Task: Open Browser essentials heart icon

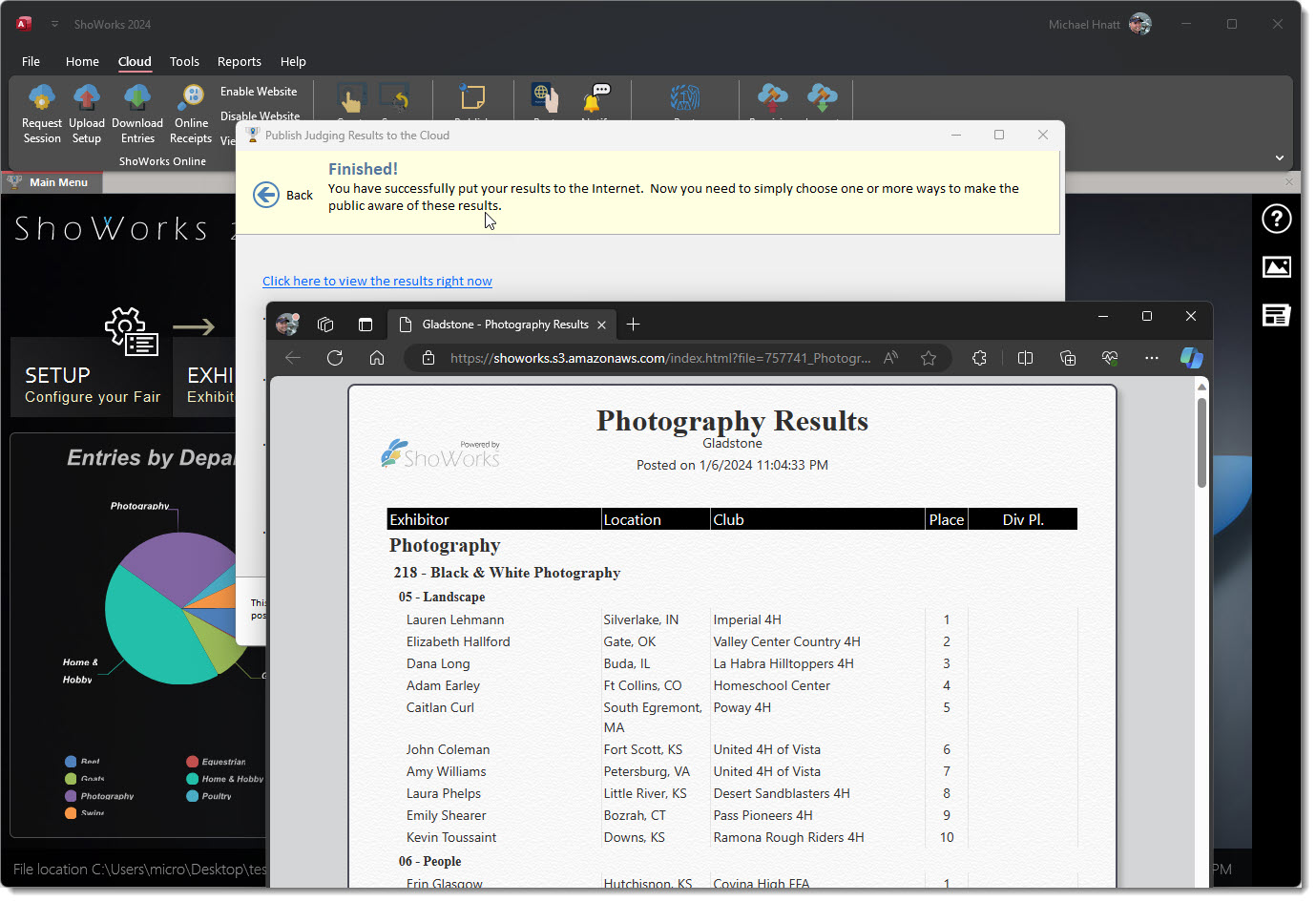Action: 1110,358
